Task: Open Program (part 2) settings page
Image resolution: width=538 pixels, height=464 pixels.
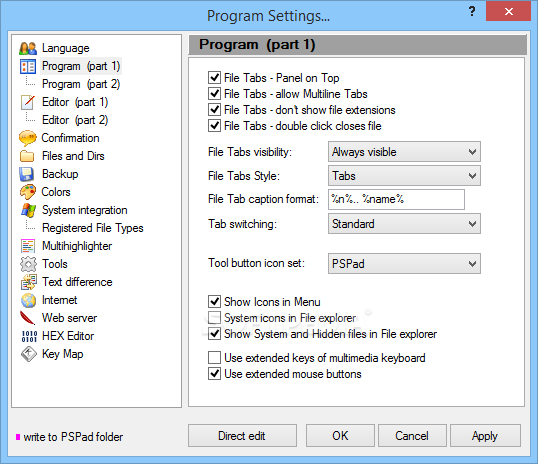Action: [x=81, y=84]
